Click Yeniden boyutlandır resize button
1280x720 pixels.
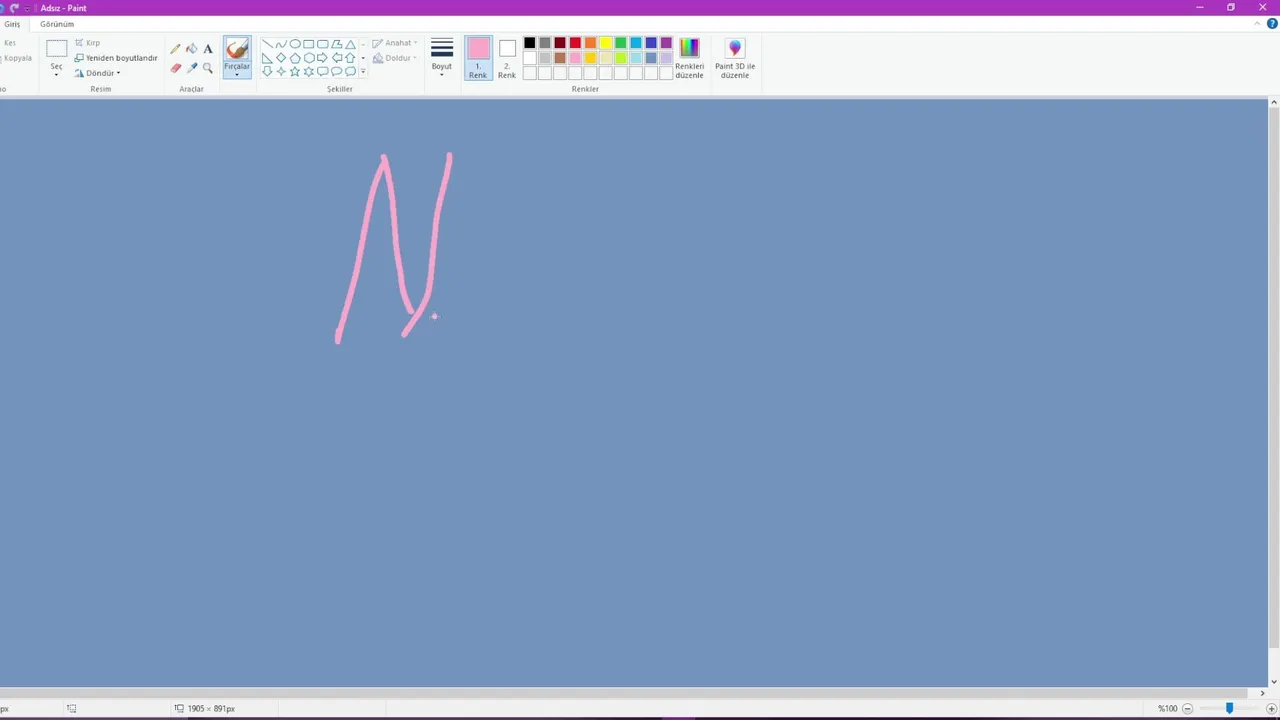116,58
